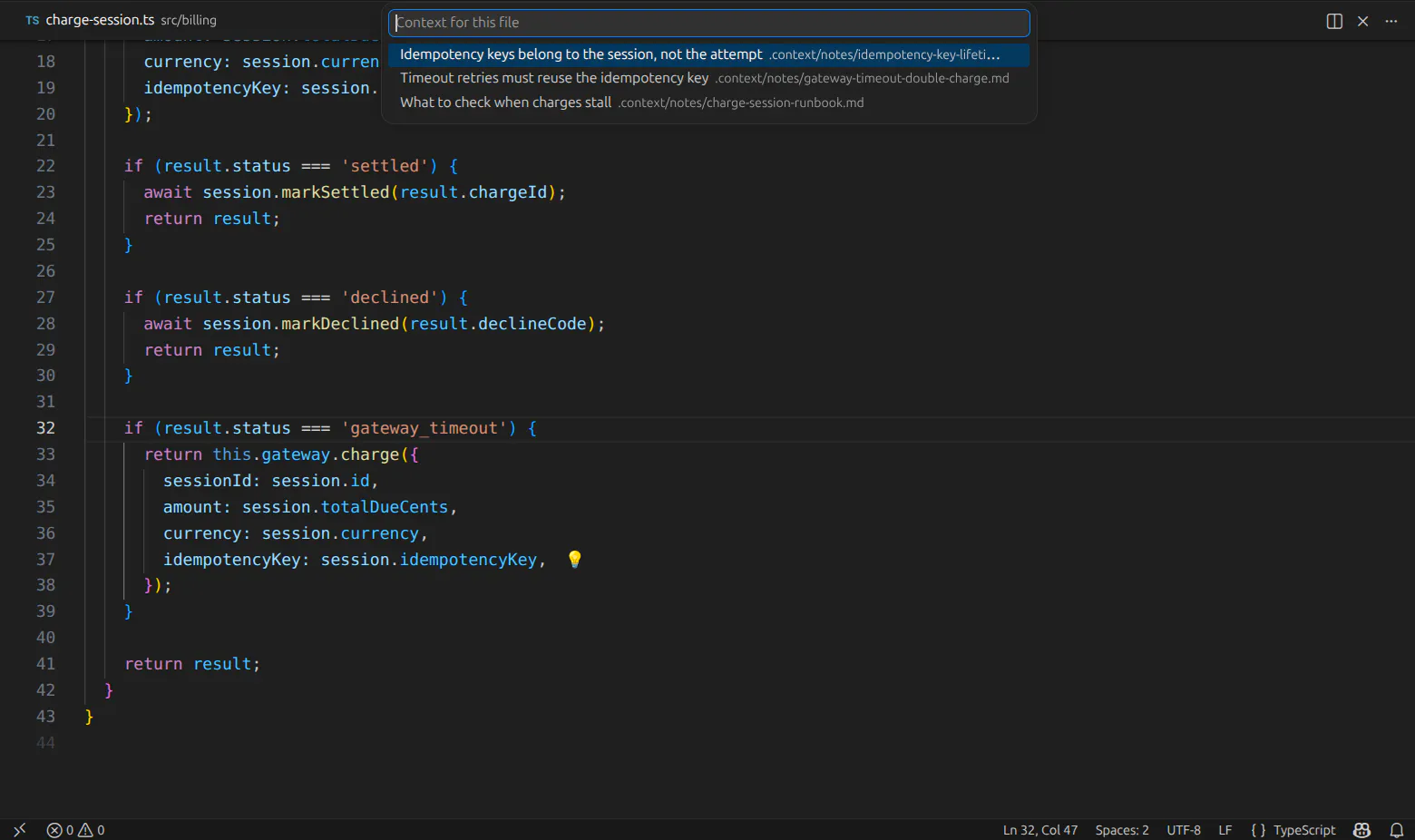1415x840 pixels.
Task: Click 'src/billing' path label in the tab
Action: [189, 20]
